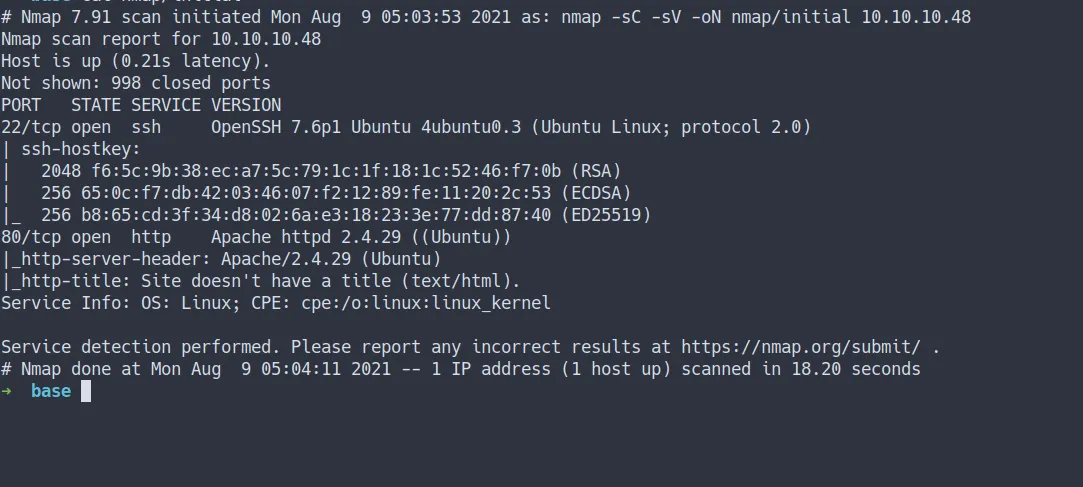This screenshot has width=1083, height=487.
Task: Click the ssh-hostkey script heading
Action: pos(75,149)
